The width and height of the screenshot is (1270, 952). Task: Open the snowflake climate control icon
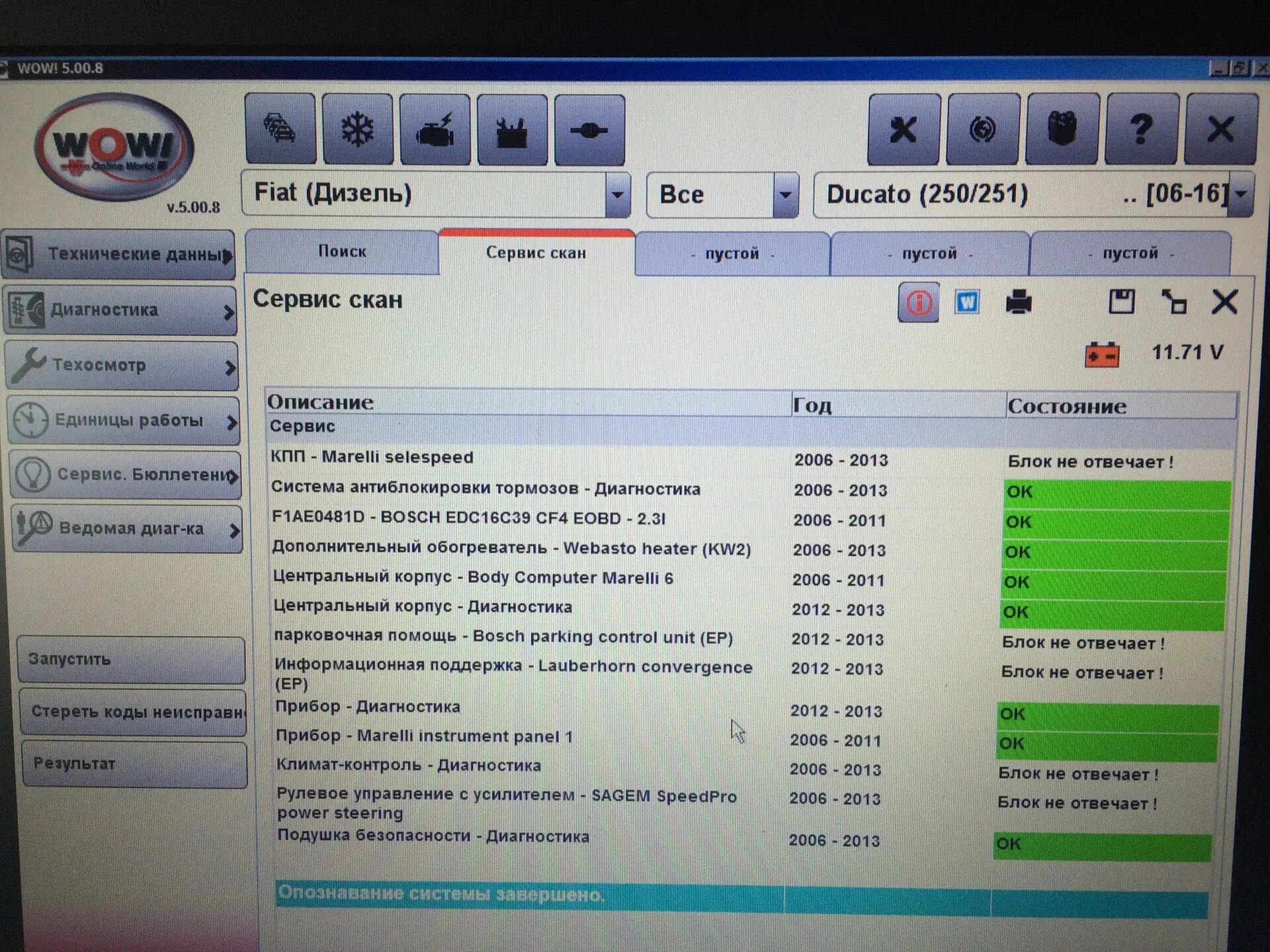(x=358, y=130)
